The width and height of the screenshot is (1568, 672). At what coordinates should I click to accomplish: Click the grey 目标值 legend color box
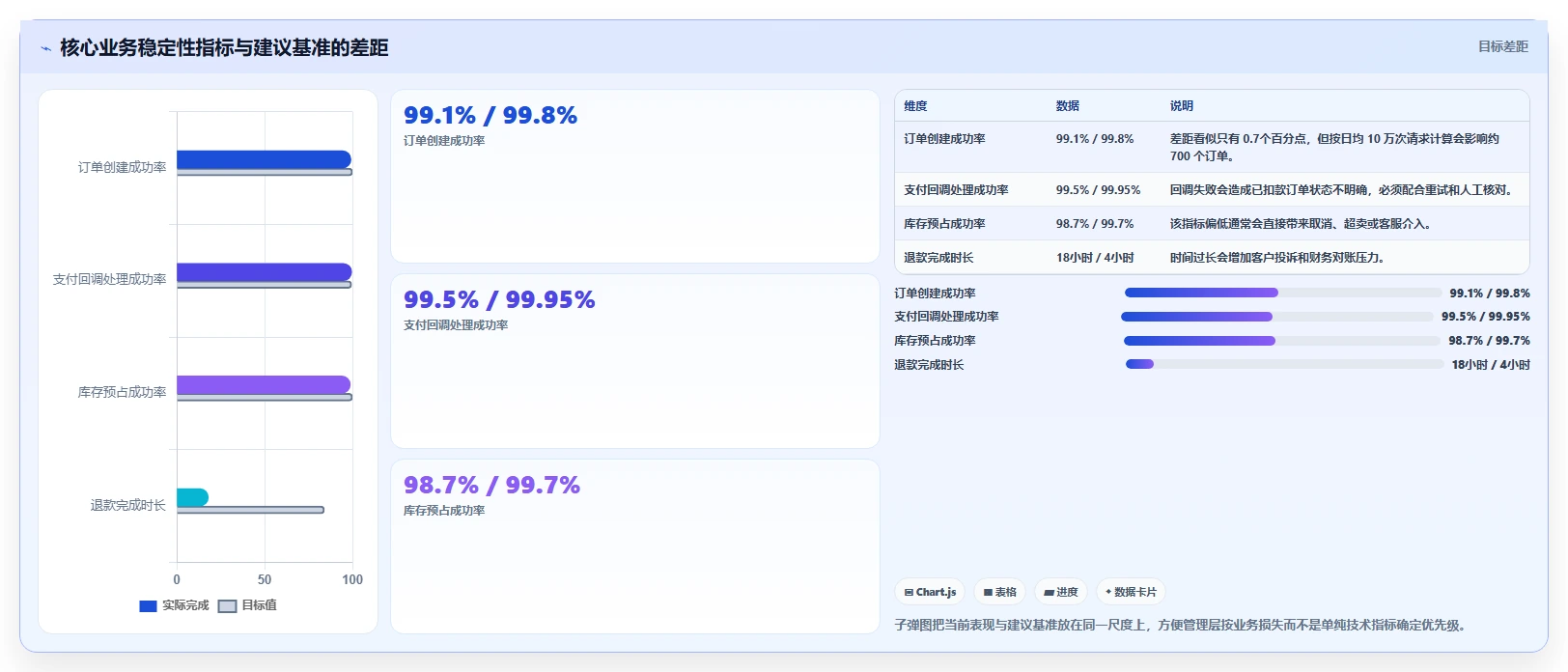(227, 606)
